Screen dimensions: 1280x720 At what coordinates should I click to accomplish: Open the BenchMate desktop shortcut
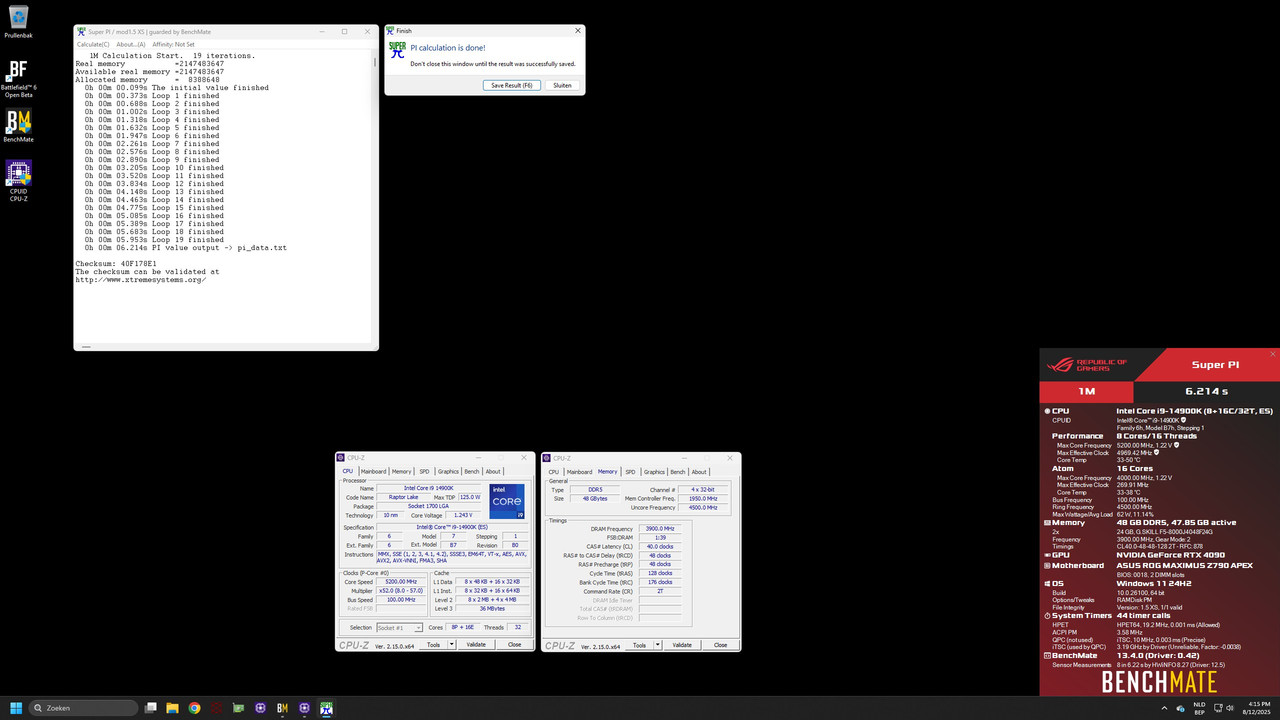[18, 126]
